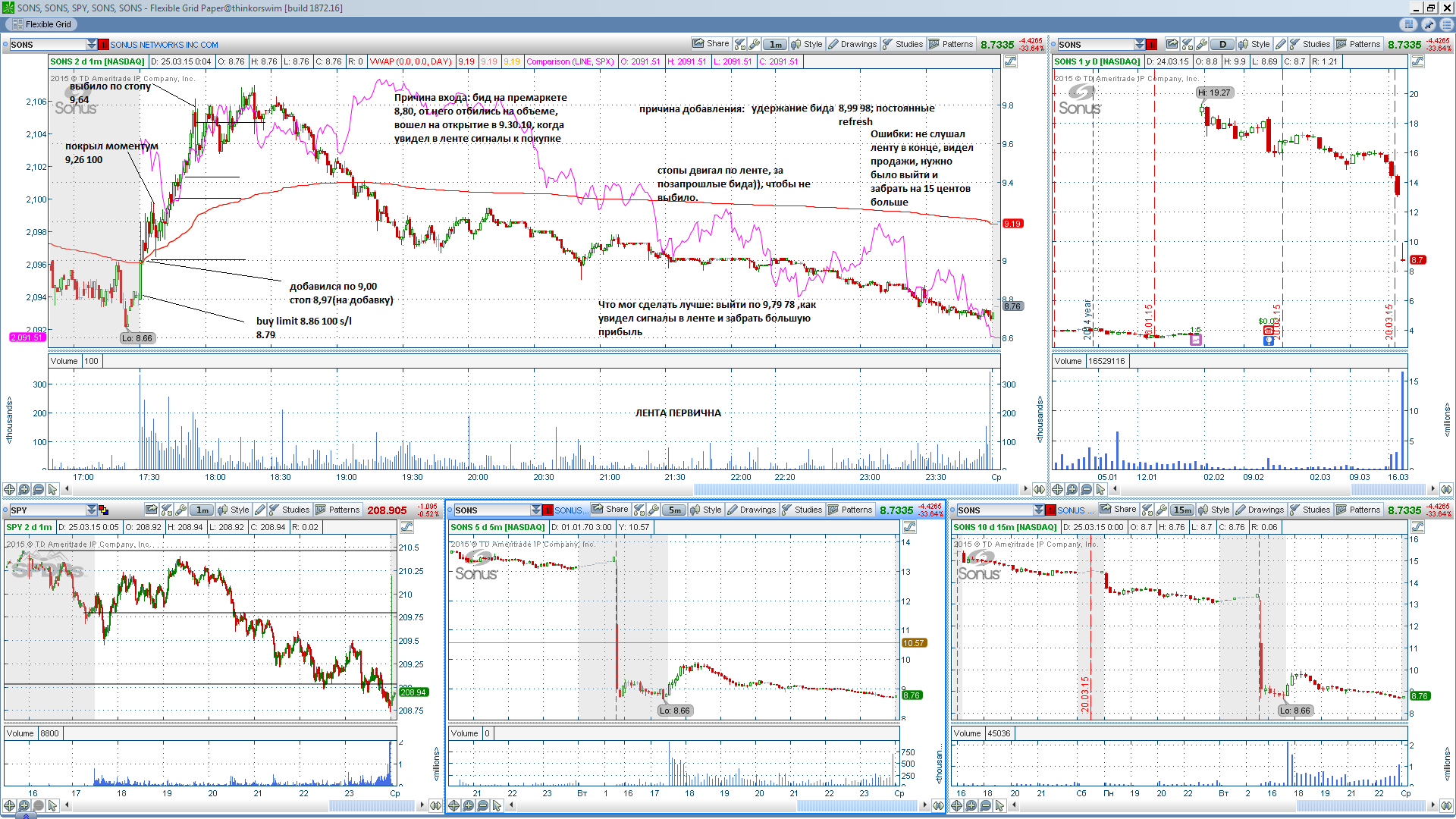Click Share button in main 1m chart
The height and width of the screenshot is (819, 1456).
pyautogui.click(x=711, y=44)
